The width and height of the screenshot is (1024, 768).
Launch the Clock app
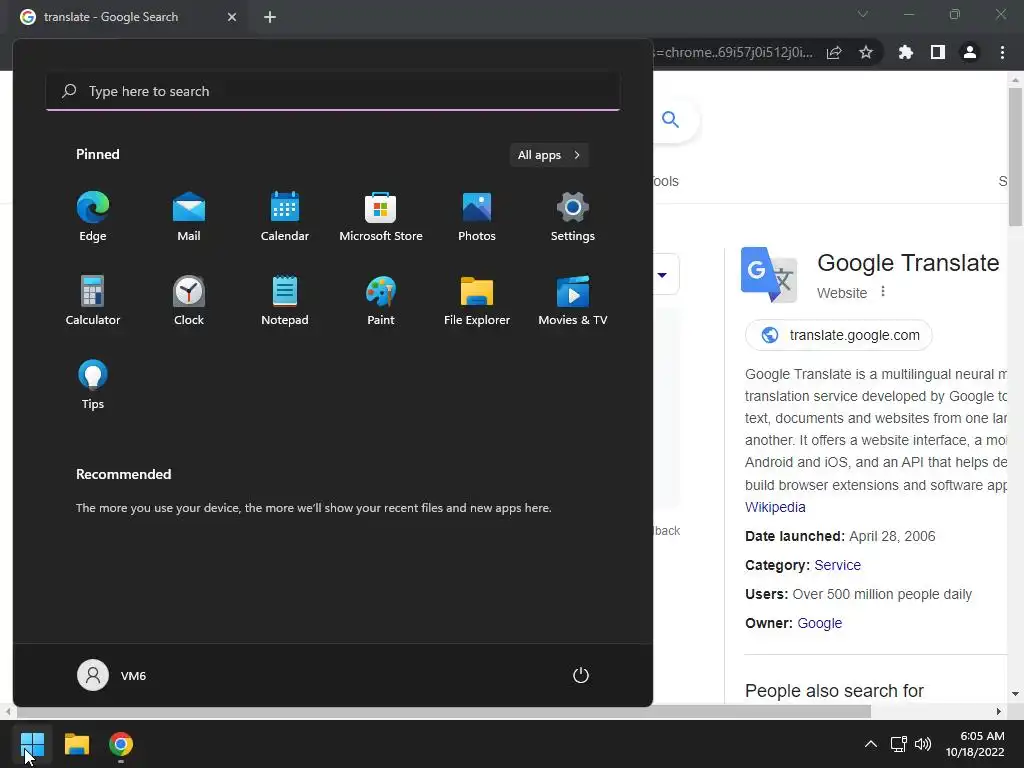tap(189, 301)
